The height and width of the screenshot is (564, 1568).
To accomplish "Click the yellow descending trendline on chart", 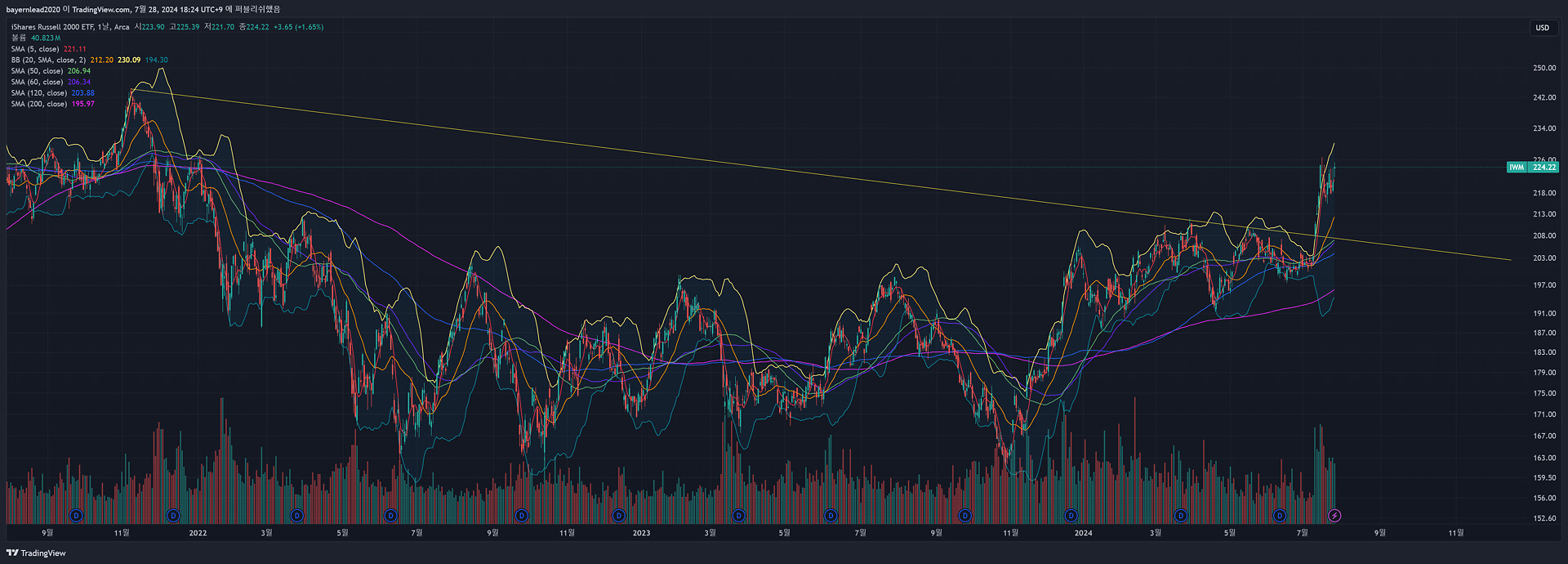I will tap(653, 153).
